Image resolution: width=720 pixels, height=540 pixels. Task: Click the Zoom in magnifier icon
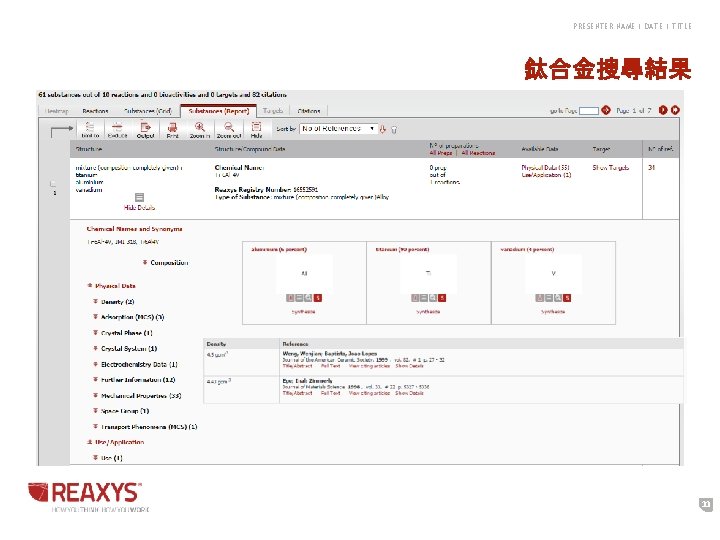[200, 129]
